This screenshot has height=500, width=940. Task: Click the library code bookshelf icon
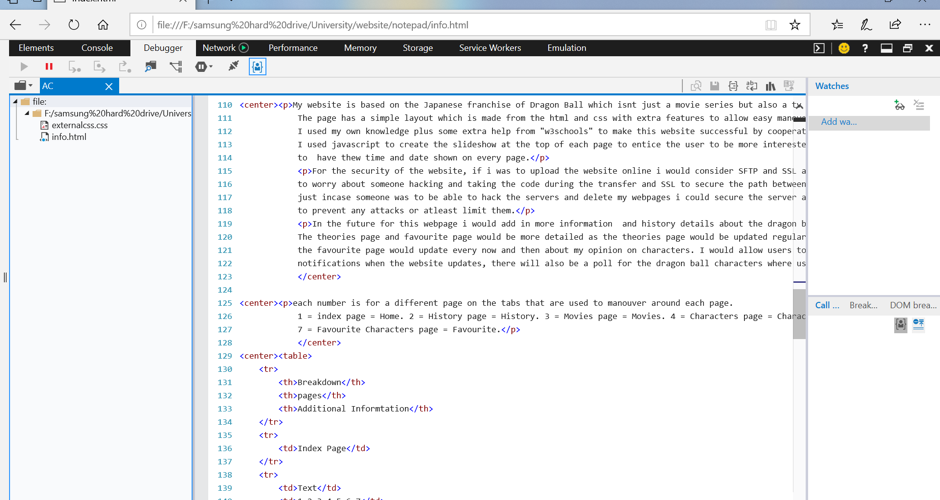(x=770, y=86)
